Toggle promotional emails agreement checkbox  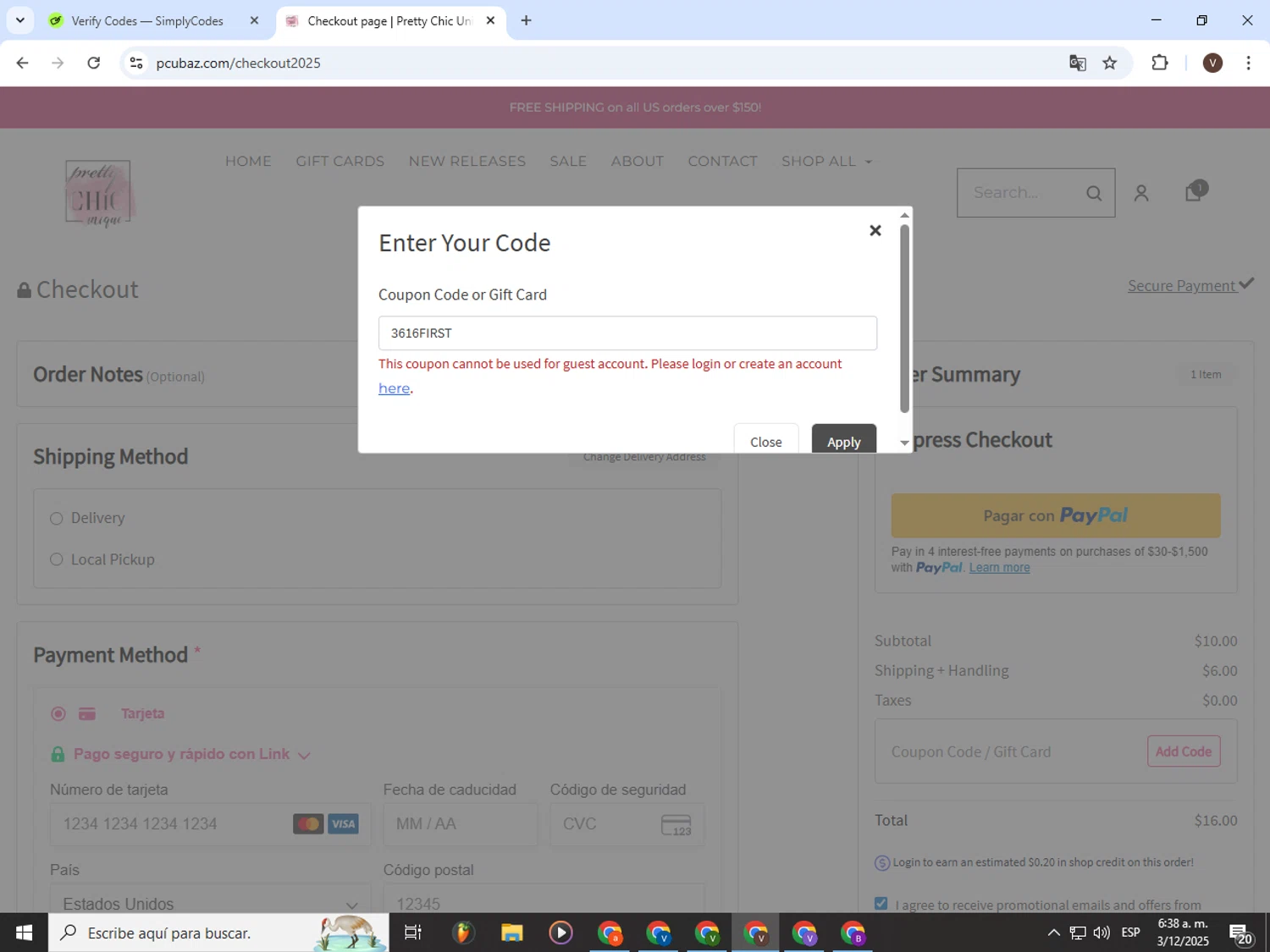click(x=881, y=904)
